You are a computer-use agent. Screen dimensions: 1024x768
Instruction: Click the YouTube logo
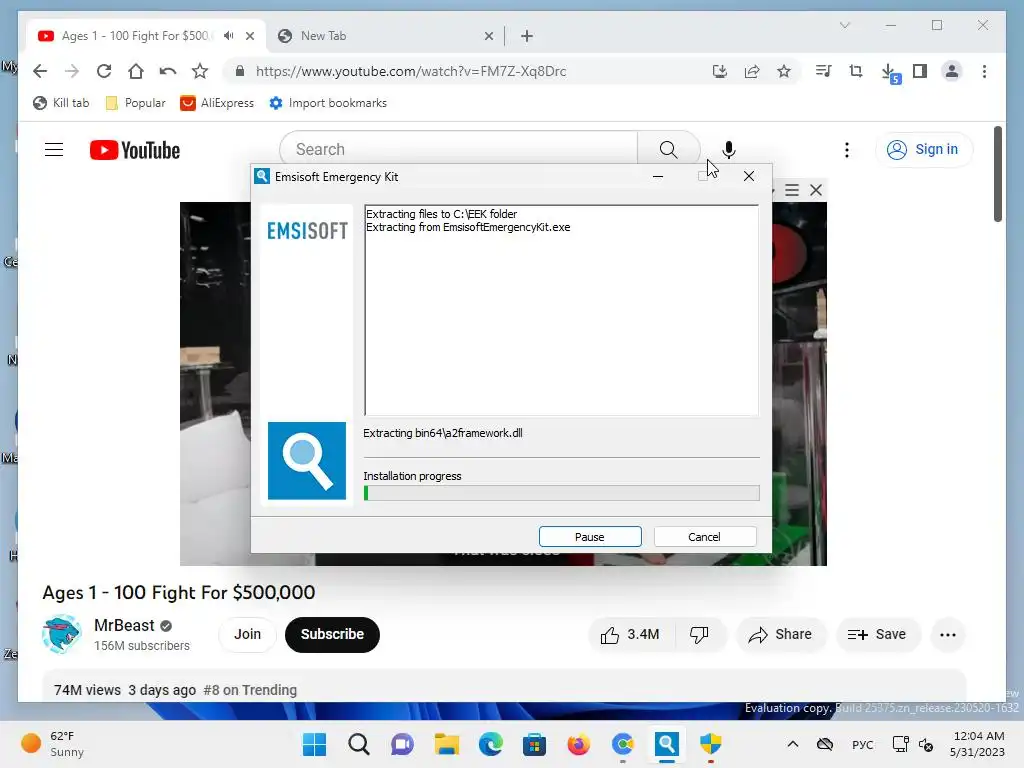click(x=135, y=150)
